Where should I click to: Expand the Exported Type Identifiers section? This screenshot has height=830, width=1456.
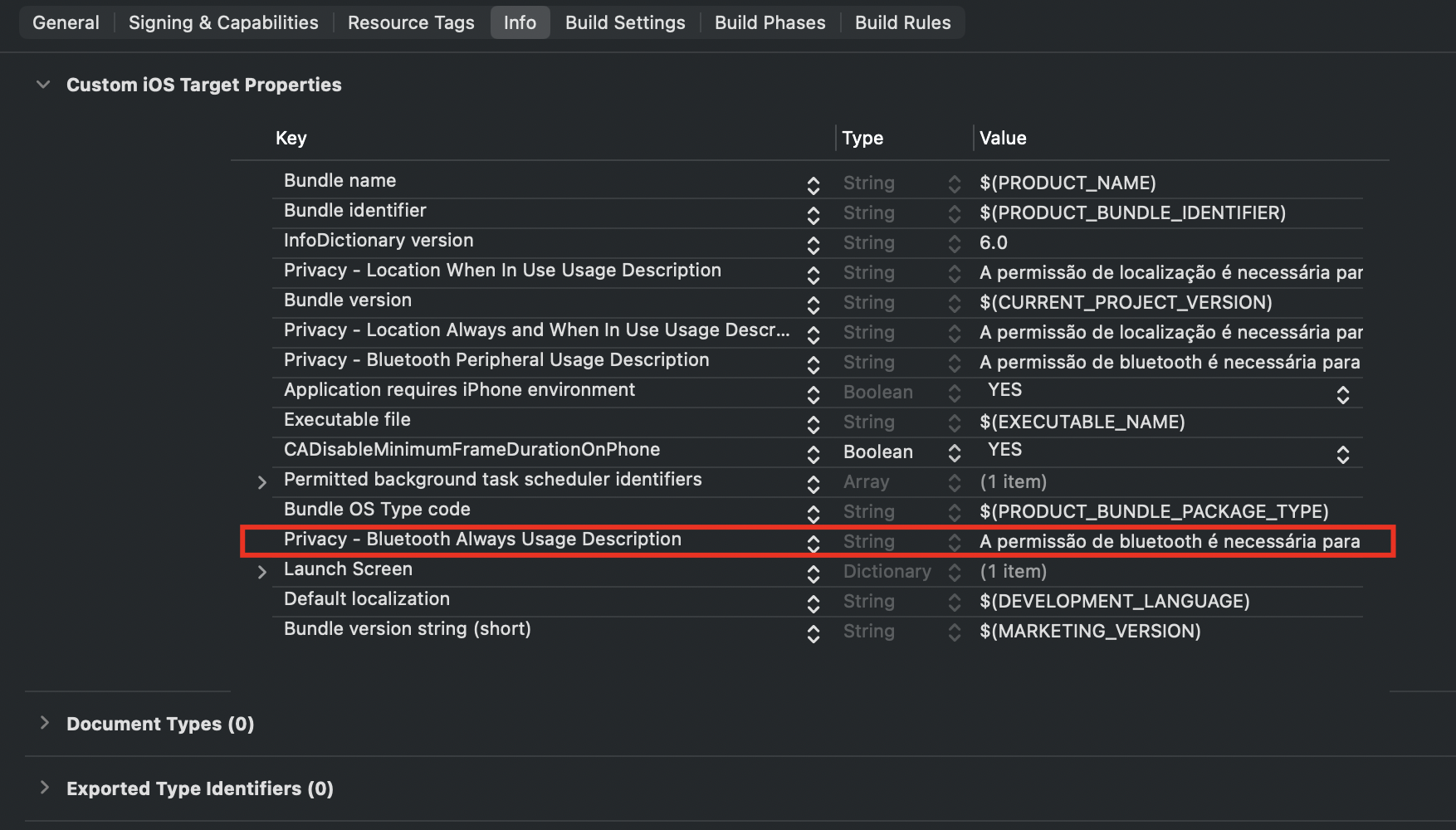tap(44, 788)
